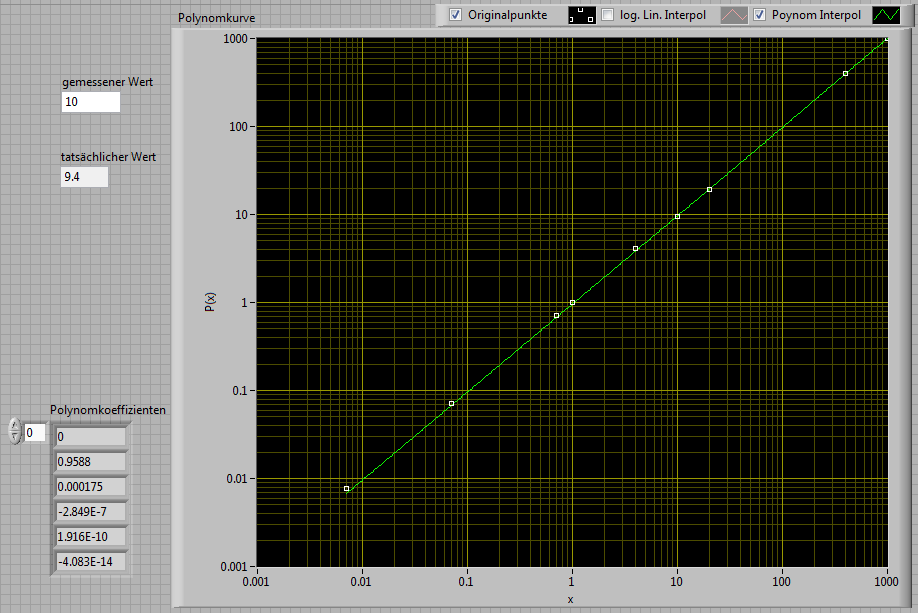Click the data point at x=1

tap(573, 303)
